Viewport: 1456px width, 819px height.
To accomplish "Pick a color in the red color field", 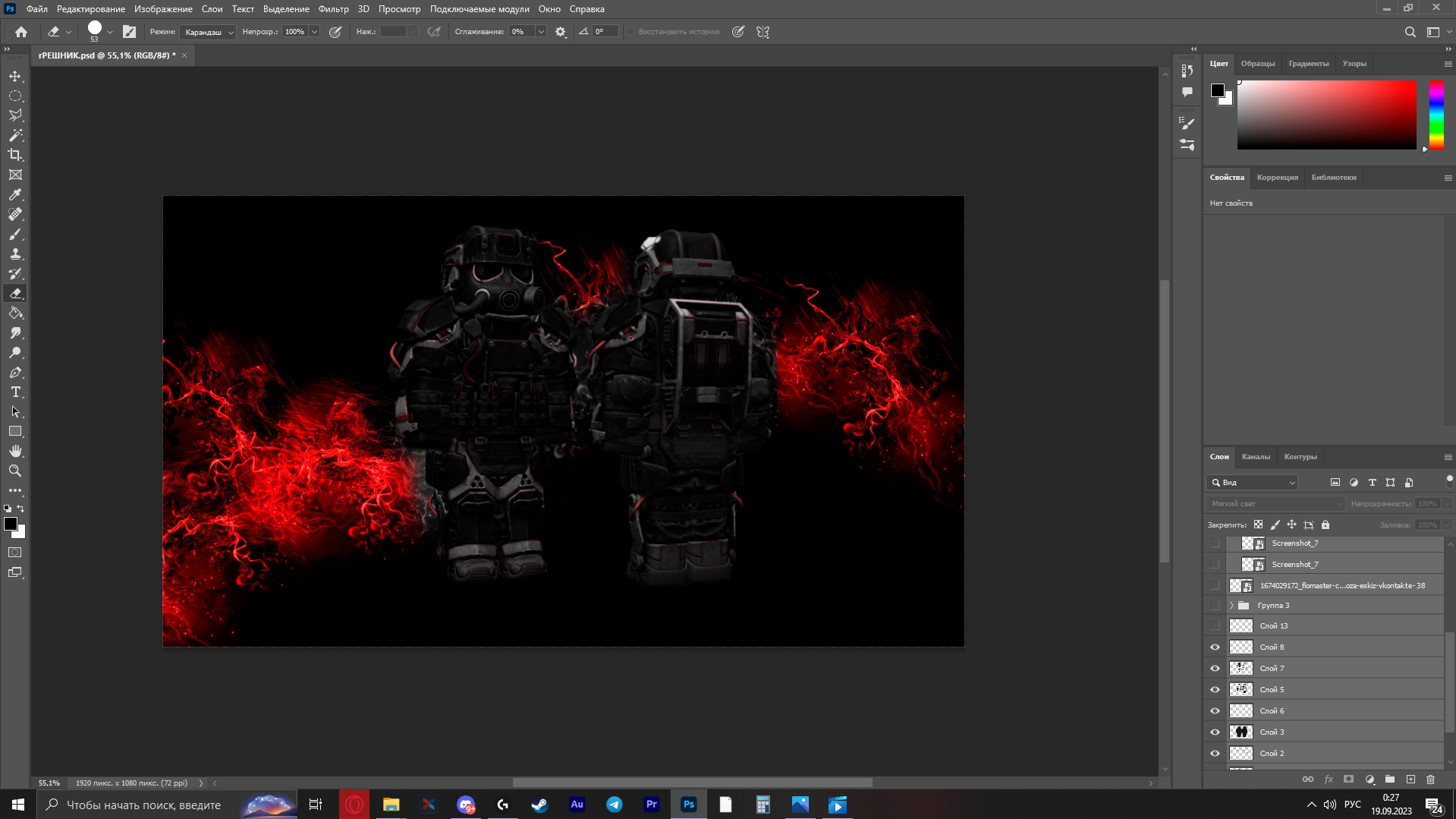I will 1326,115.
